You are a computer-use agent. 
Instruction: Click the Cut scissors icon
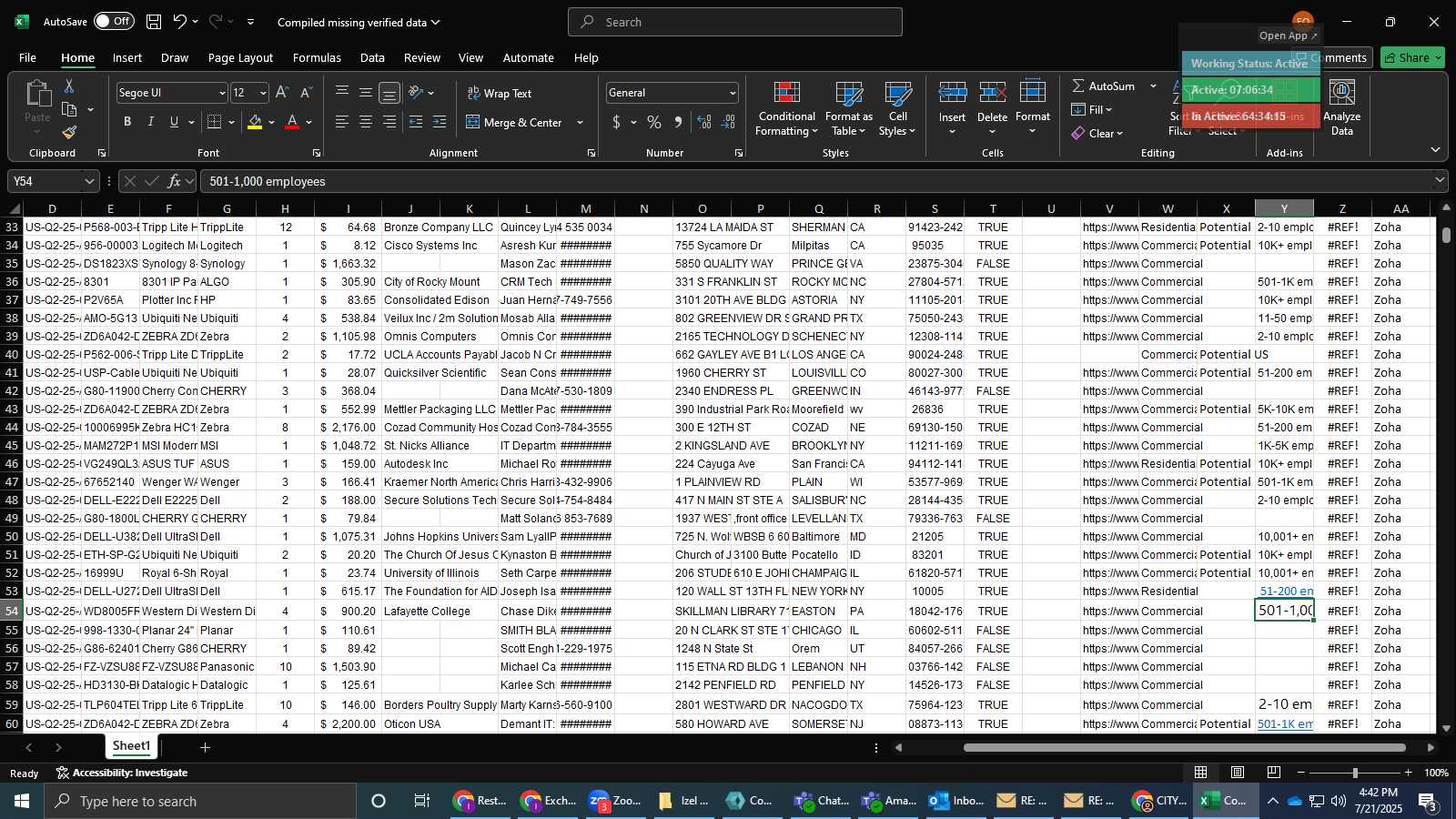69,86
